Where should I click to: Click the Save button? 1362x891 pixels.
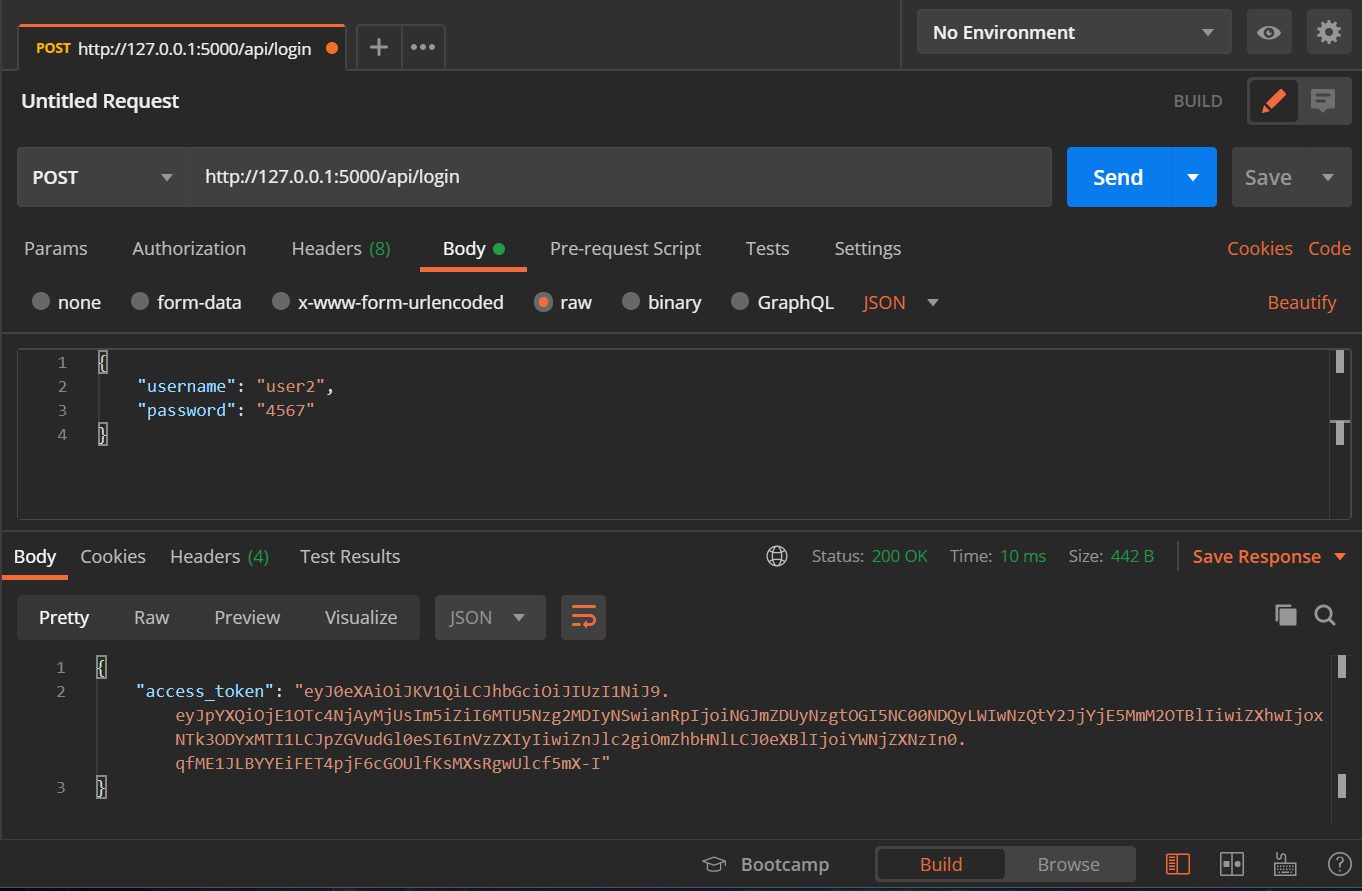pyautogui.click(x=1268, y=177)
